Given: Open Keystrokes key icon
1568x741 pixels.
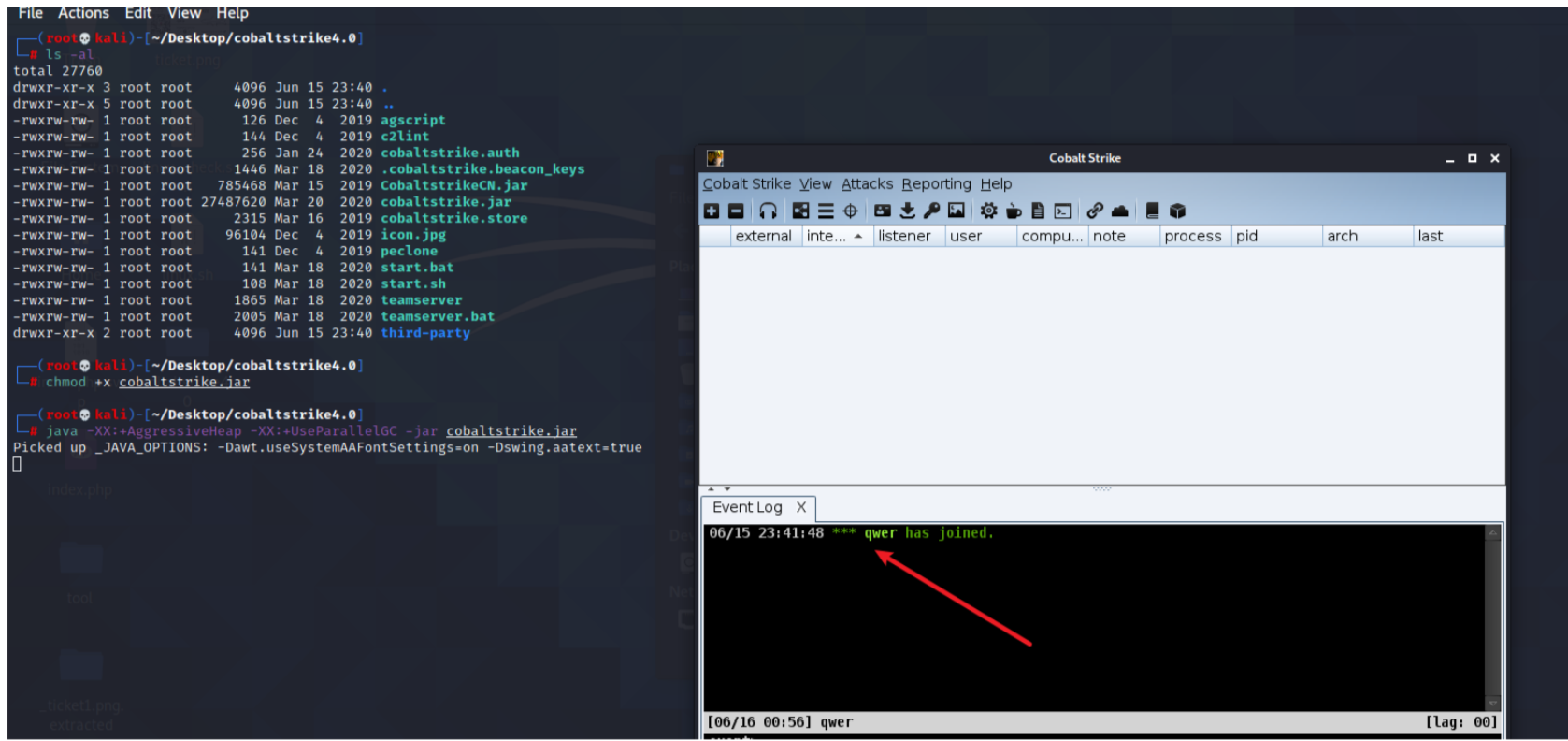Looking at the screenshot, I should point(931,211).
